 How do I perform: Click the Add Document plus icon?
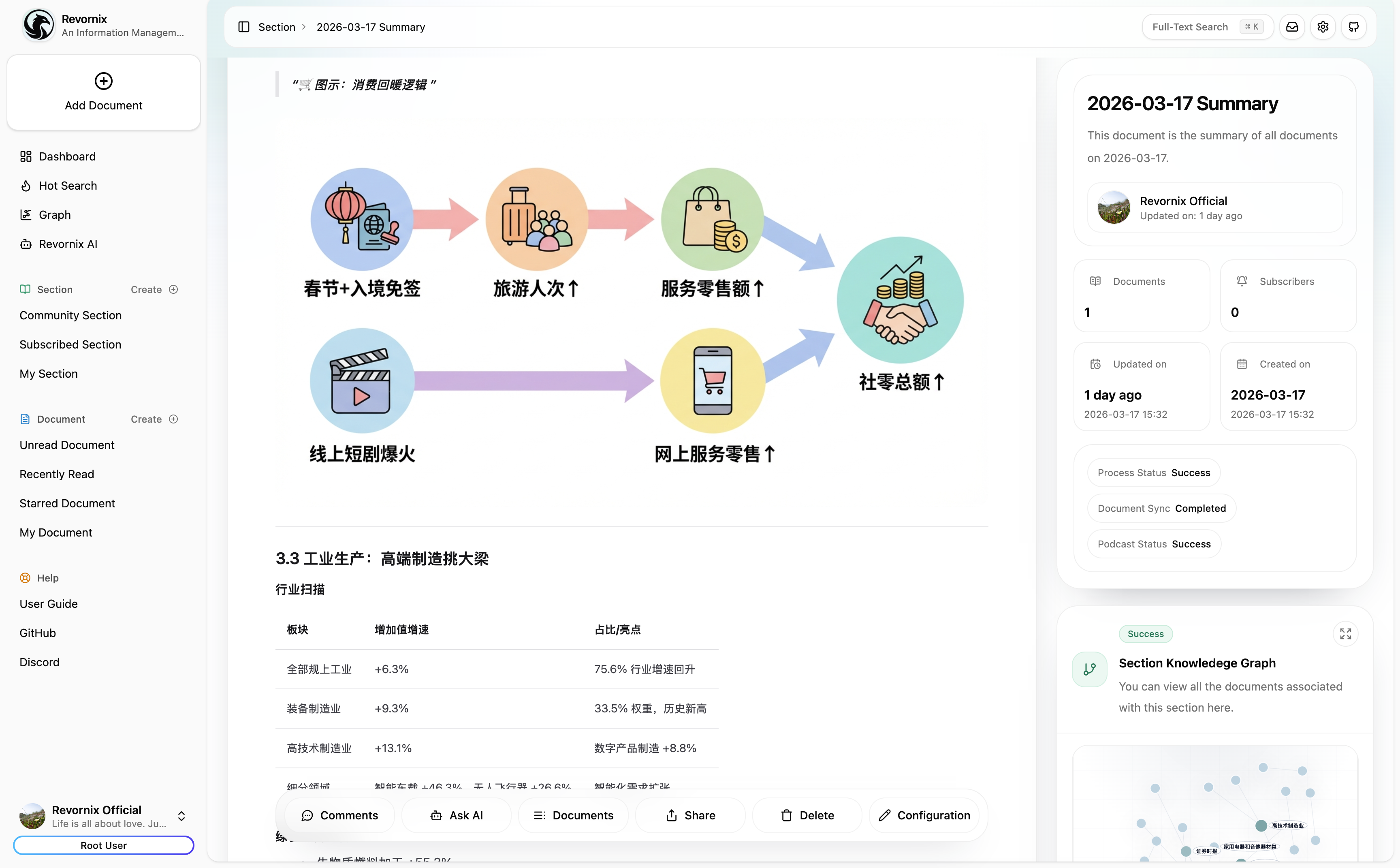pos(103,81)
